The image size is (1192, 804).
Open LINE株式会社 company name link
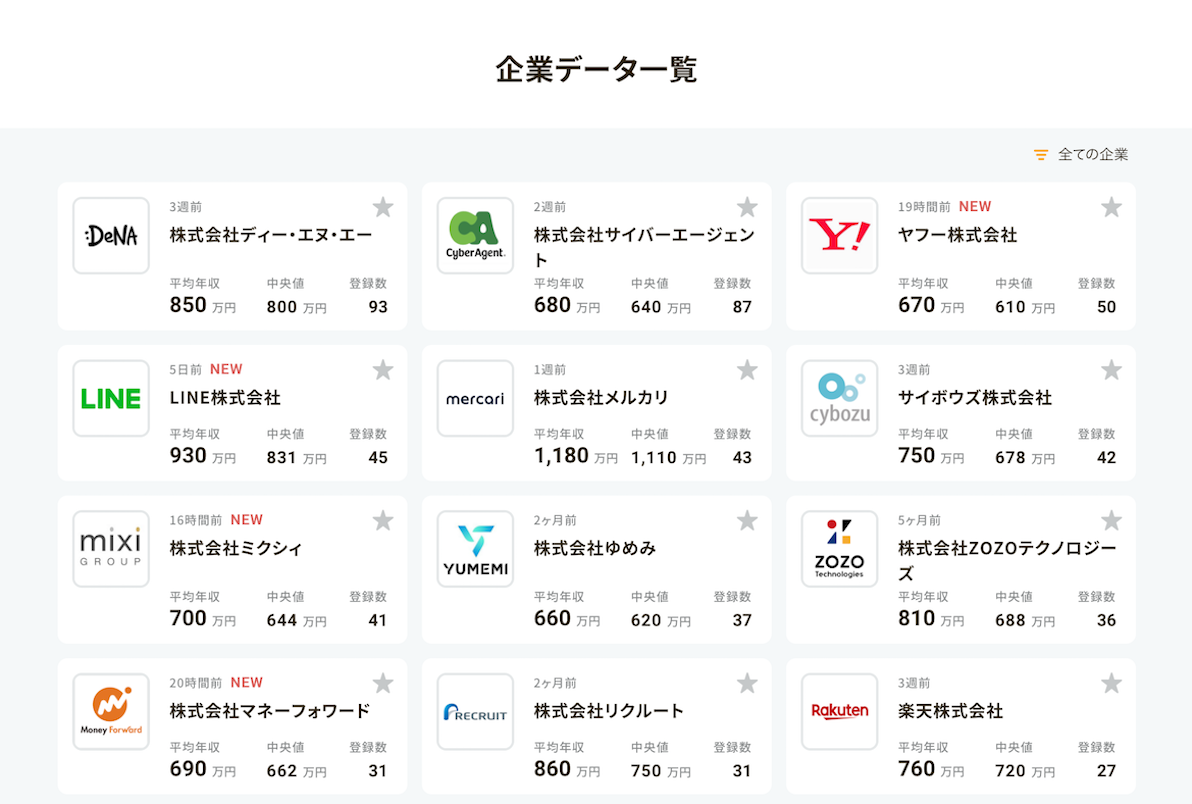225,398
